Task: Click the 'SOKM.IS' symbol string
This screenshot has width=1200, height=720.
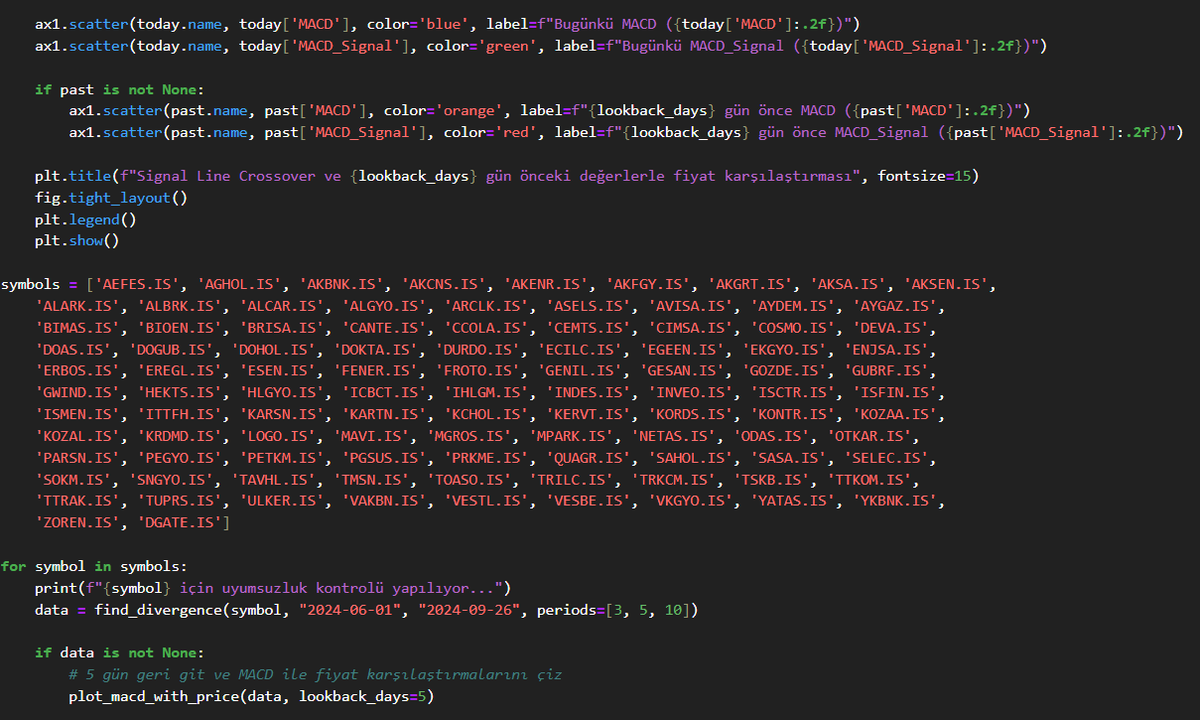Action: [x=73, y=479]
